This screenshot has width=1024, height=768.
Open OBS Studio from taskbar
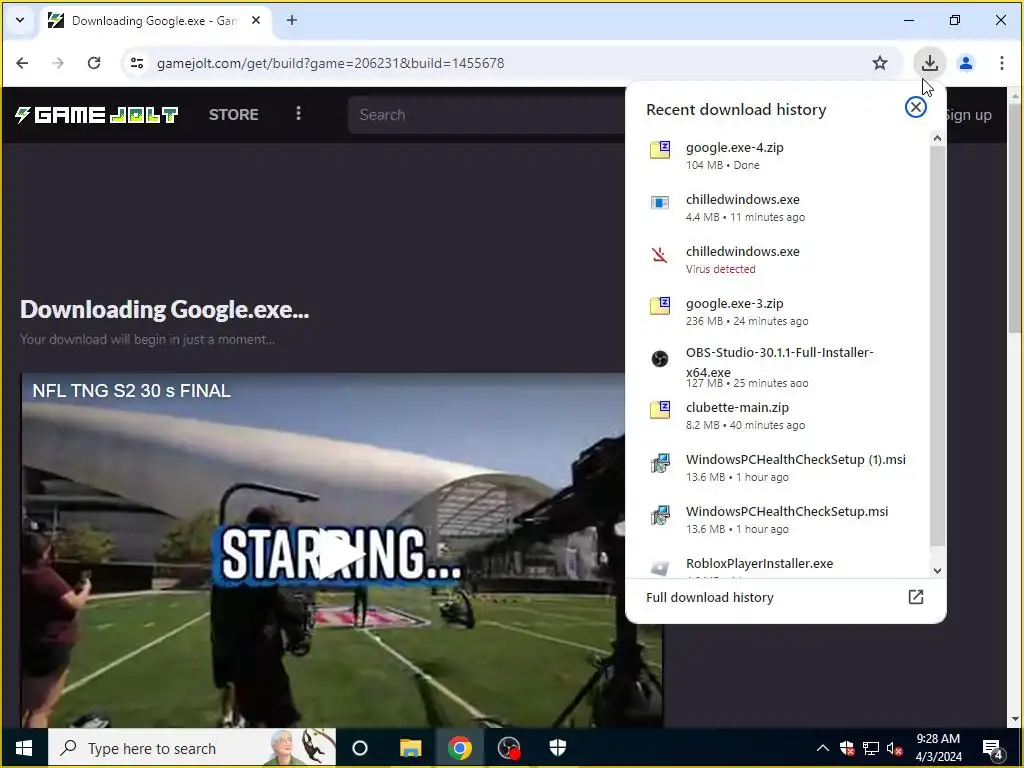click(509, 748)
